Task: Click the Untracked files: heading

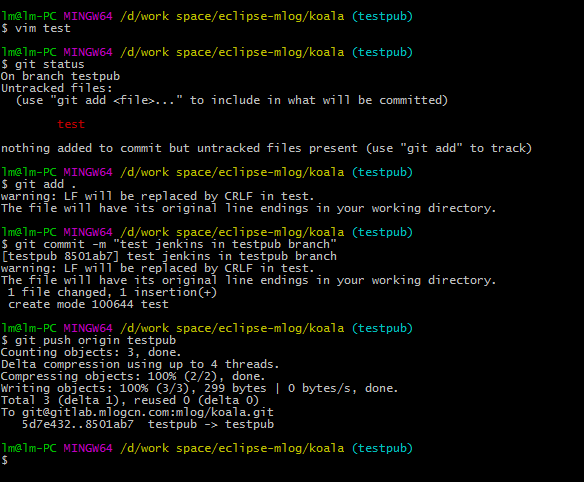Action: coord(57,88)
